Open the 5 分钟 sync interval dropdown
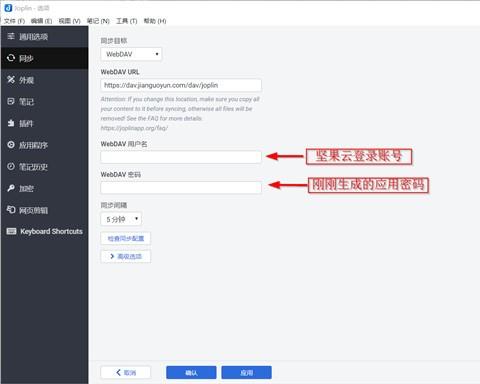Viewport: 480px width, 384px height. pos(121,219)
